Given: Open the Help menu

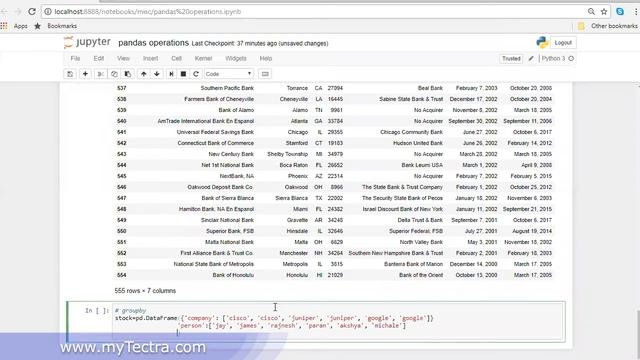Looking at the screenshot, I should pos(266,58).
